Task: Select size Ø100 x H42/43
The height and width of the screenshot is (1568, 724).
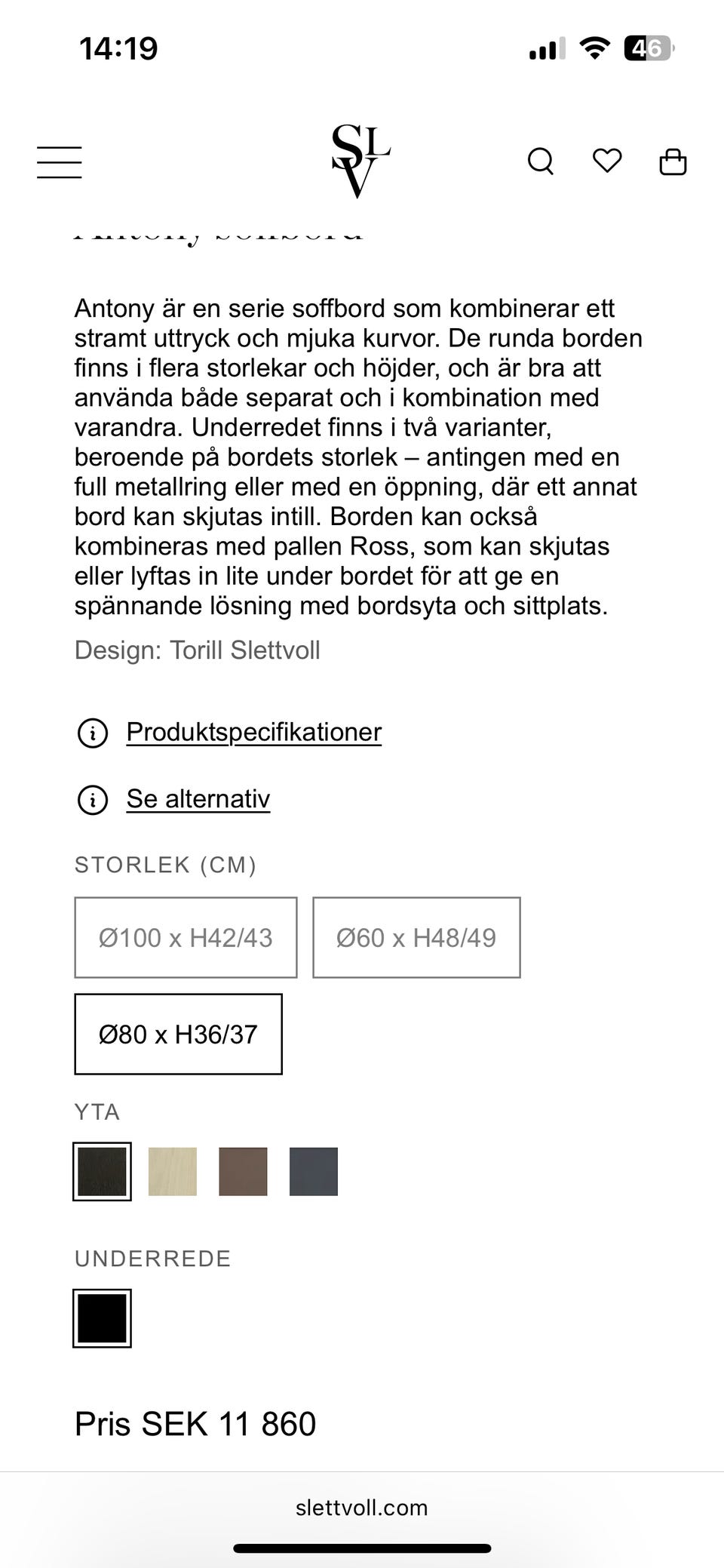Action: coord(185,937)
